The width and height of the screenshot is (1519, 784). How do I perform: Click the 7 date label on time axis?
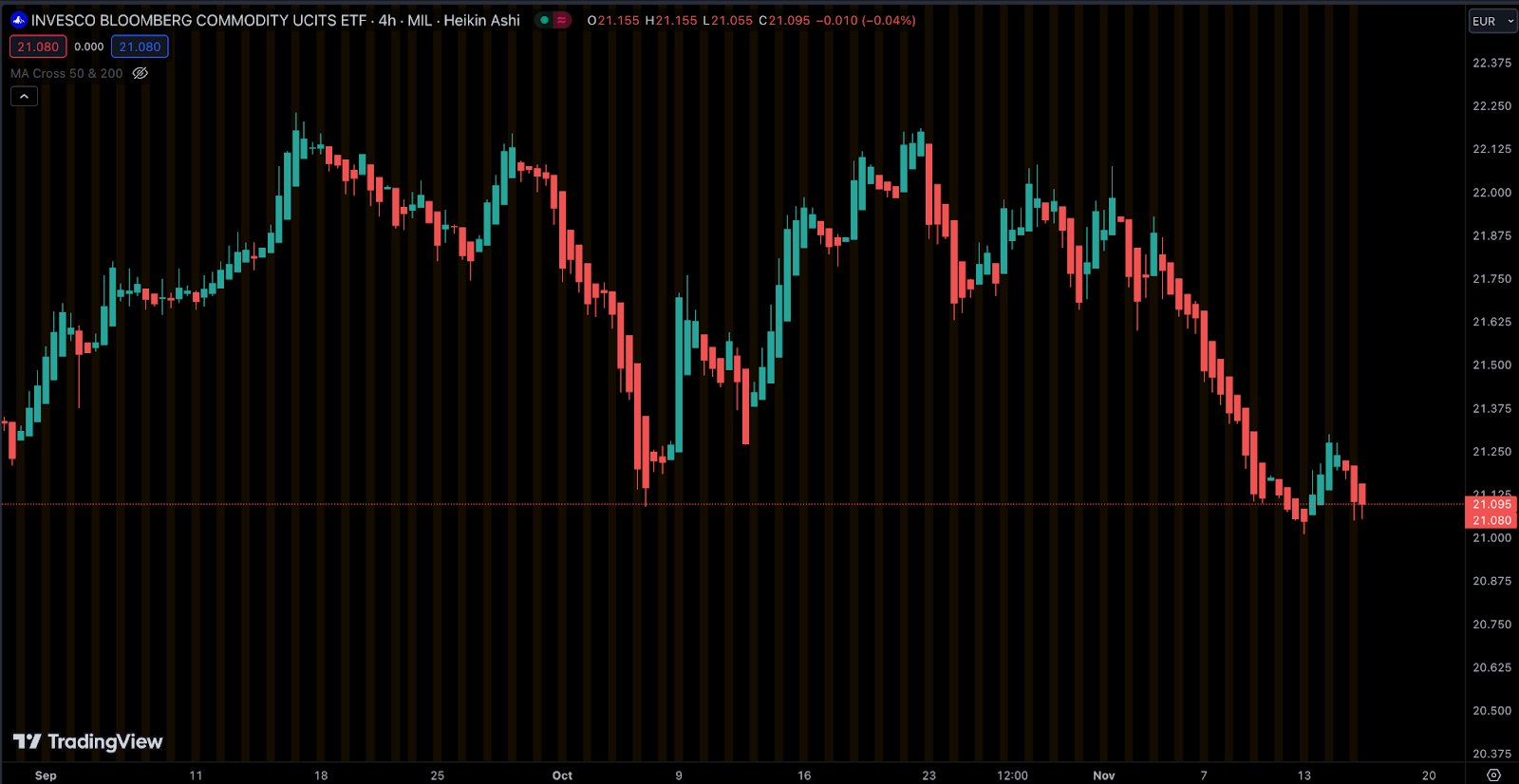(1204, 775)
